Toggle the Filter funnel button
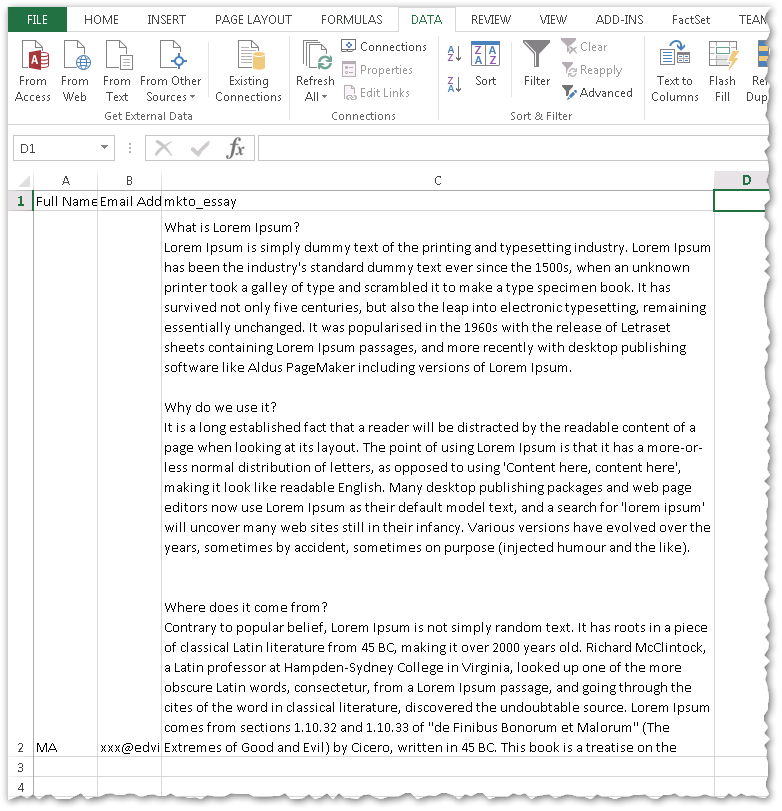The height and width of the screenshot is (811, 782). [x=537, y=63]
